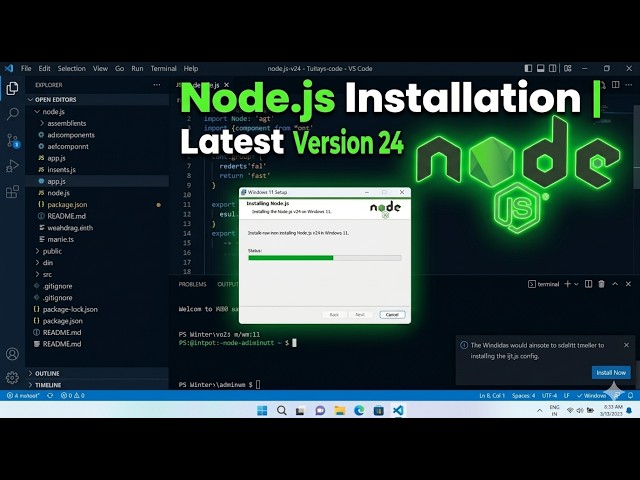
Task: Open the Selection menu
Action: coord(71,68)
